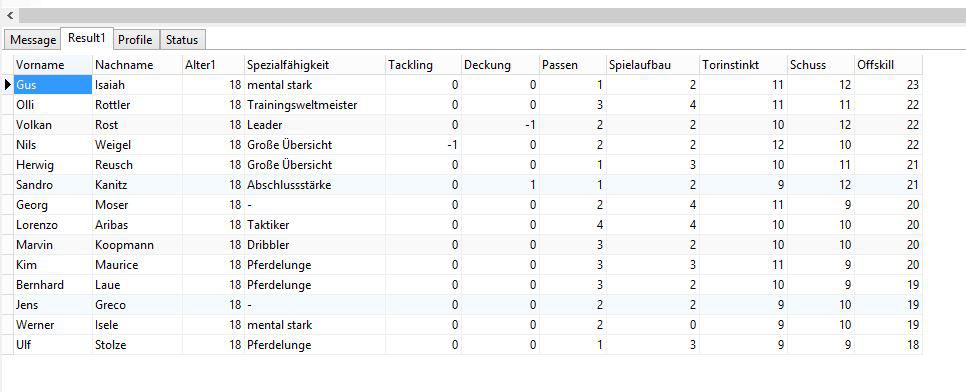Viewport: 966px width, 392px height.
Task: Open the Status tab
Action: [182, 39]
